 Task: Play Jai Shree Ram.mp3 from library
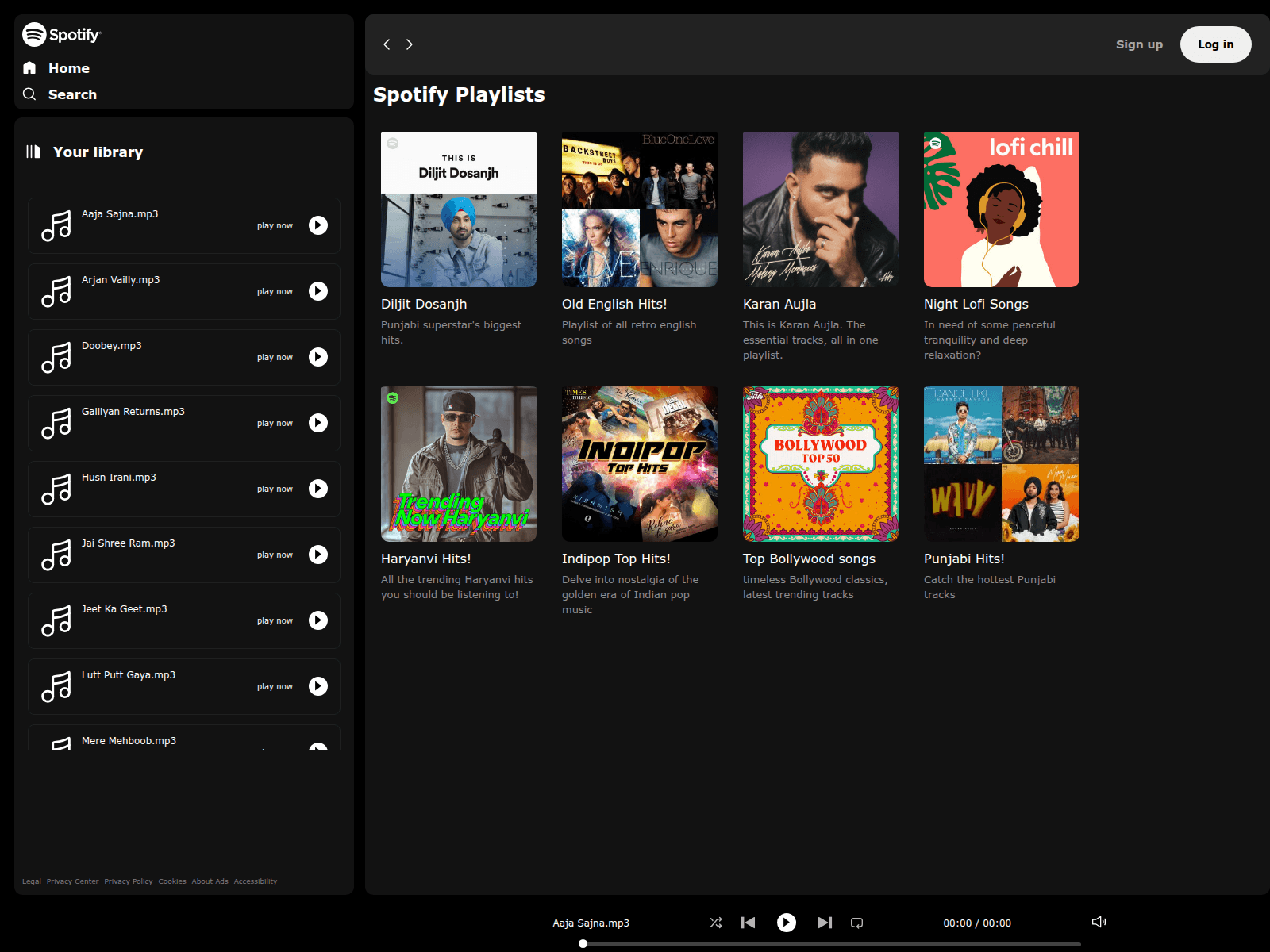point(318,555)
